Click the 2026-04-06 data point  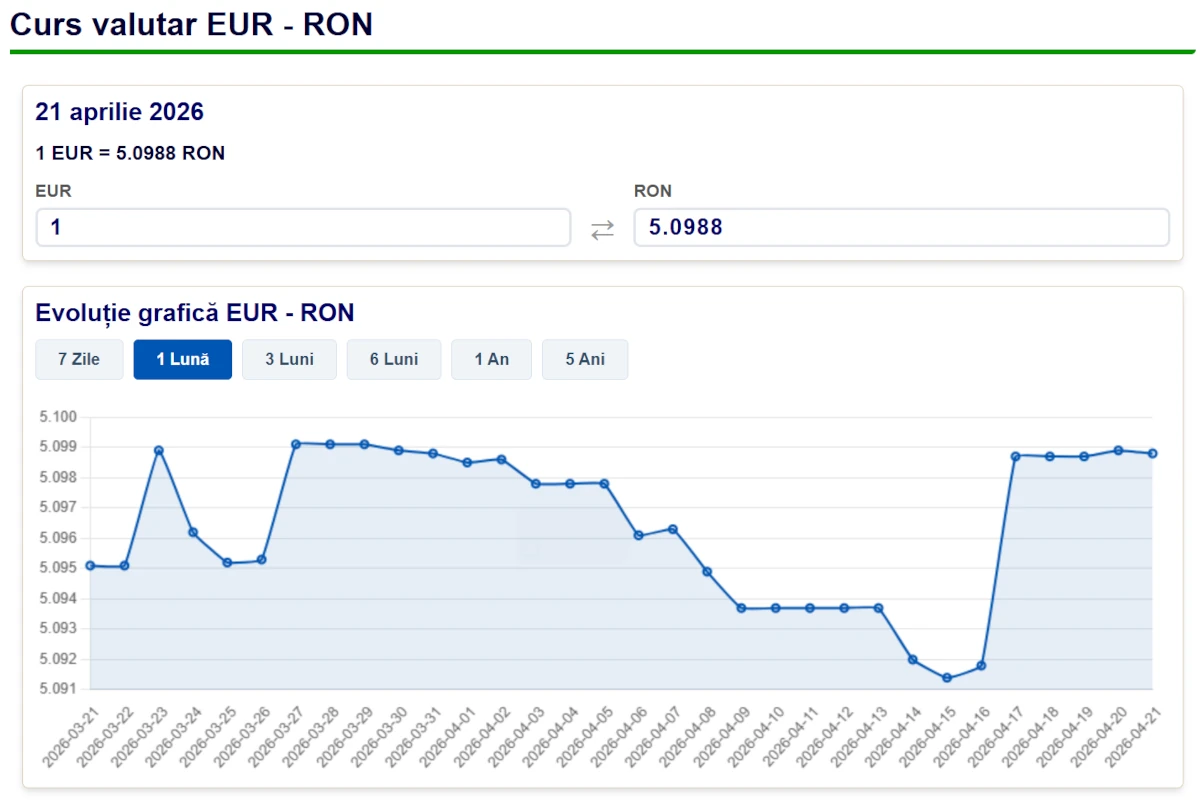point(638,535)
